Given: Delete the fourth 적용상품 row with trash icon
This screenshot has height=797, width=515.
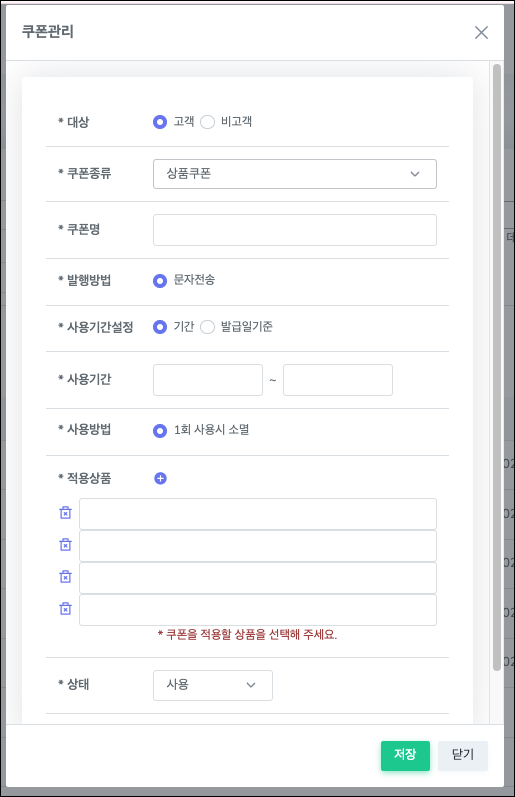Looking at the screenshot, I should [66, 608].
